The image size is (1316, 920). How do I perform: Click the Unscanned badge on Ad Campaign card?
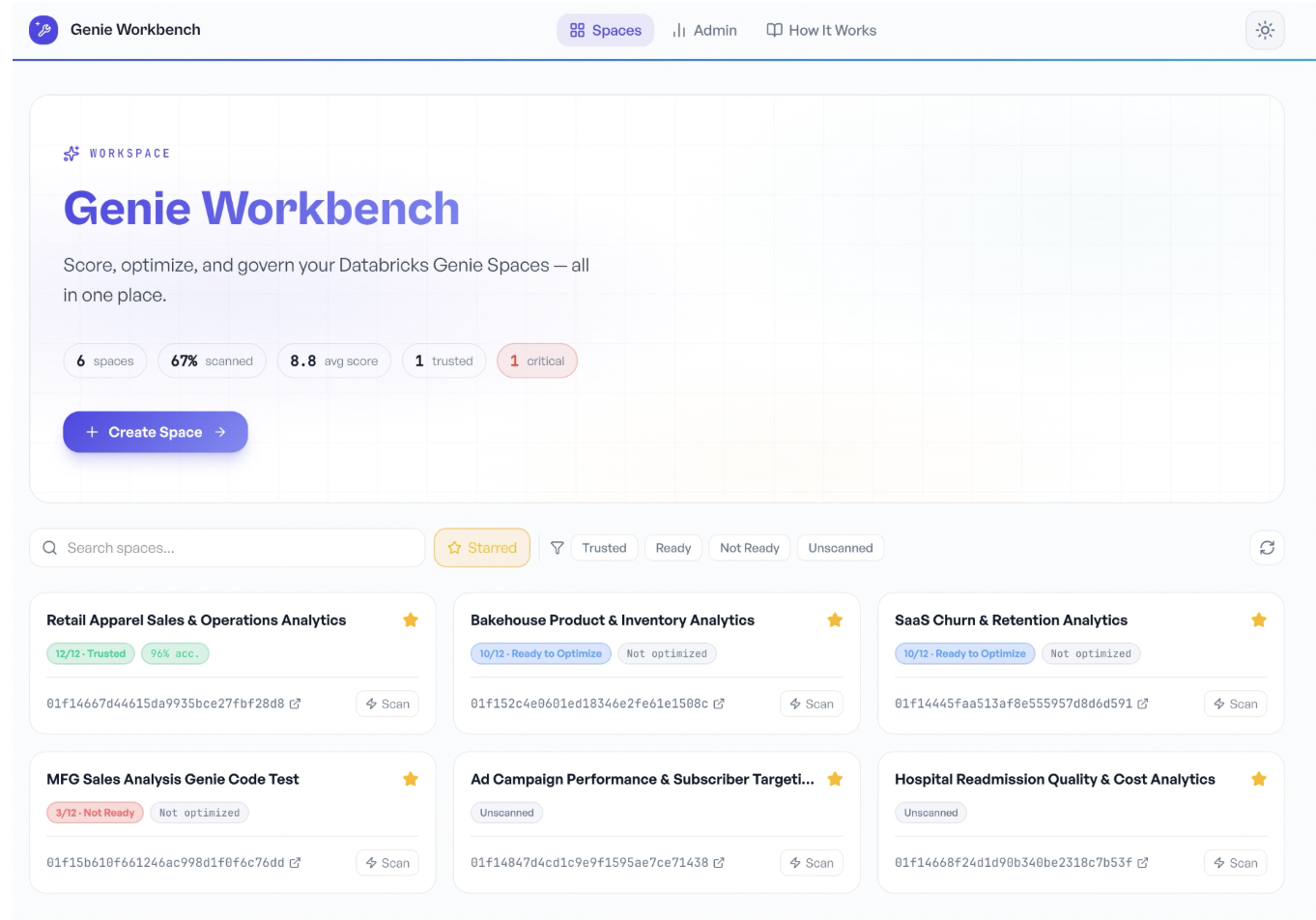(x=507, y=813)
